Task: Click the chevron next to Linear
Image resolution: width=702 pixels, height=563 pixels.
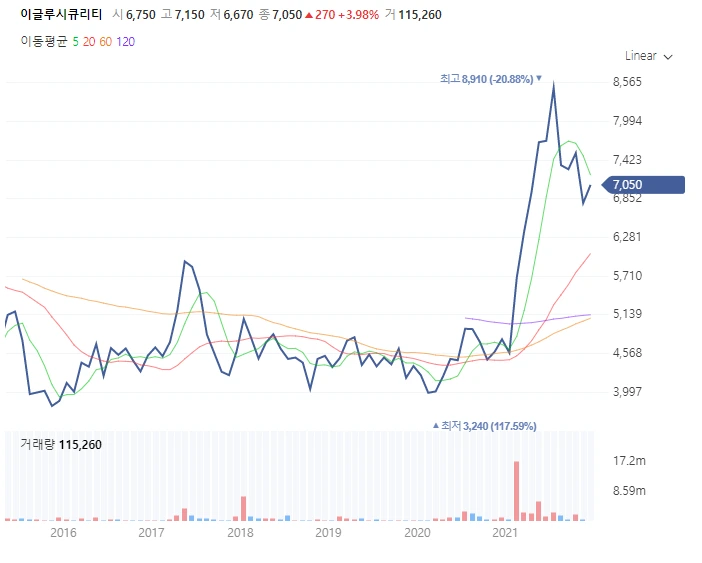Action: tap(668, 57)
